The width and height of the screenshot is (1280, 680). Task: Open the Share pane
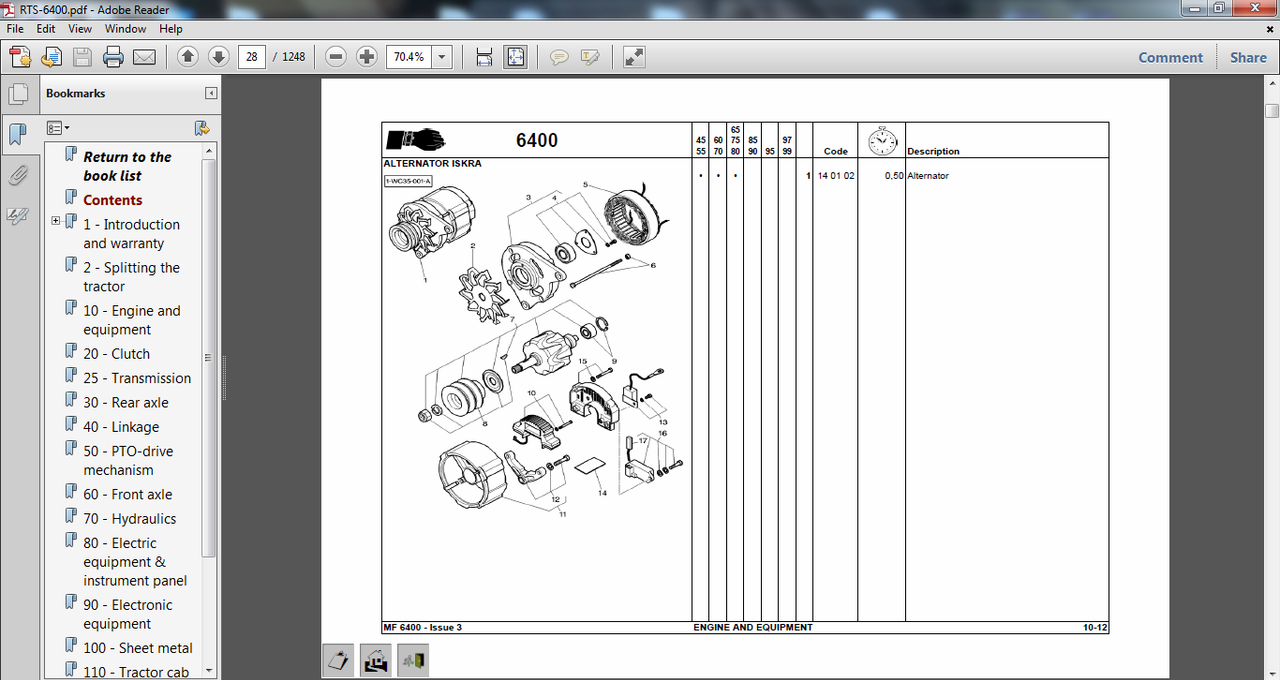click(1248, 57)
